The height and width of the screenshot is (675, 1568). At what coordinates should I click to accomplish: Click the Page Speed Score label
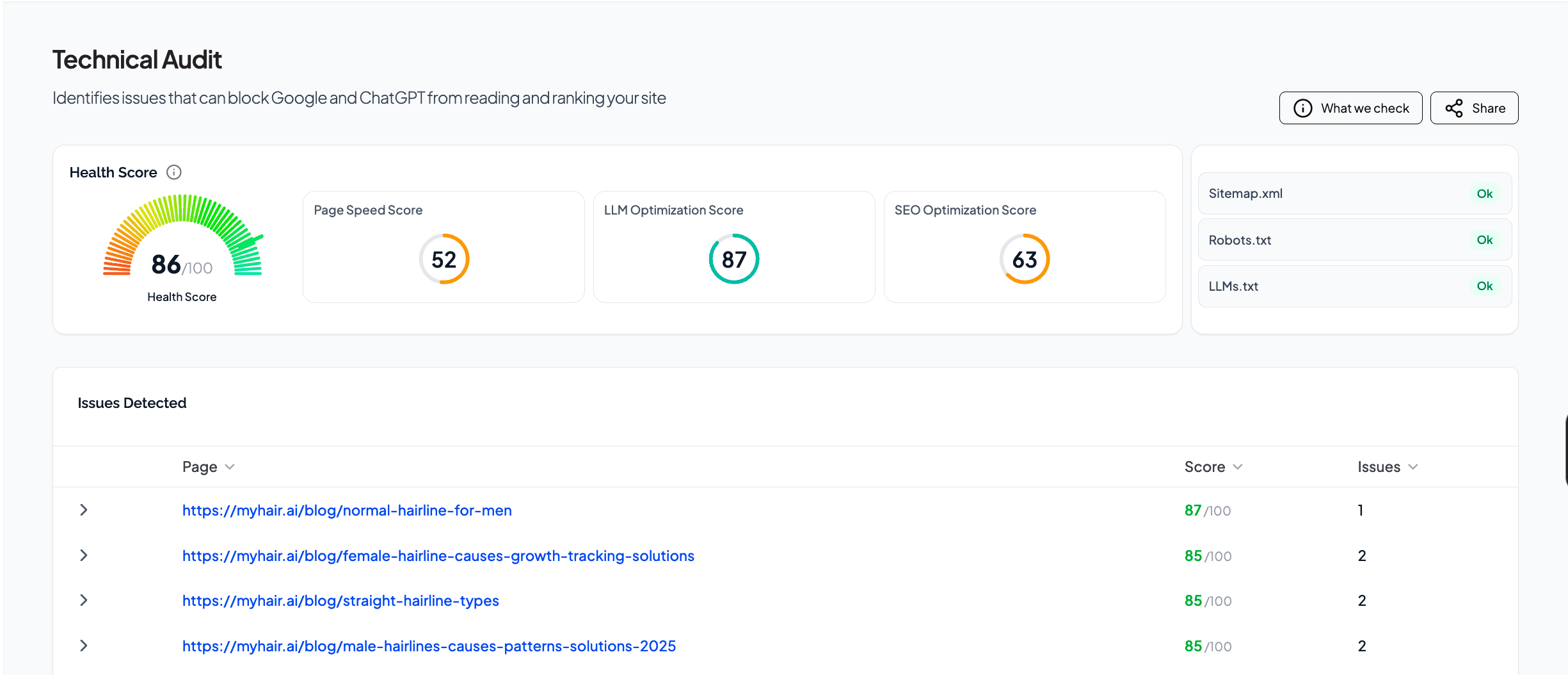coord(368,210)
